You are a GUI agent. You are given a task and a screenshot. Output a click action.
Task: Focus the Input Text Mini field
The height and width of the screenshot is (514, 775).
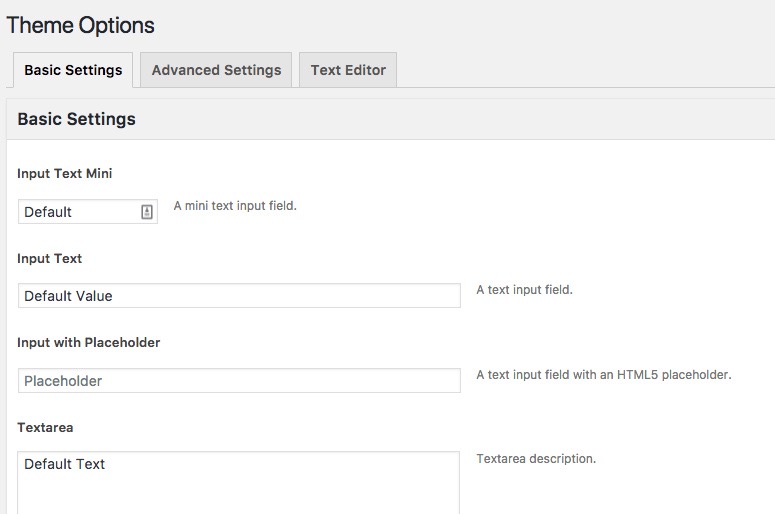80,212
